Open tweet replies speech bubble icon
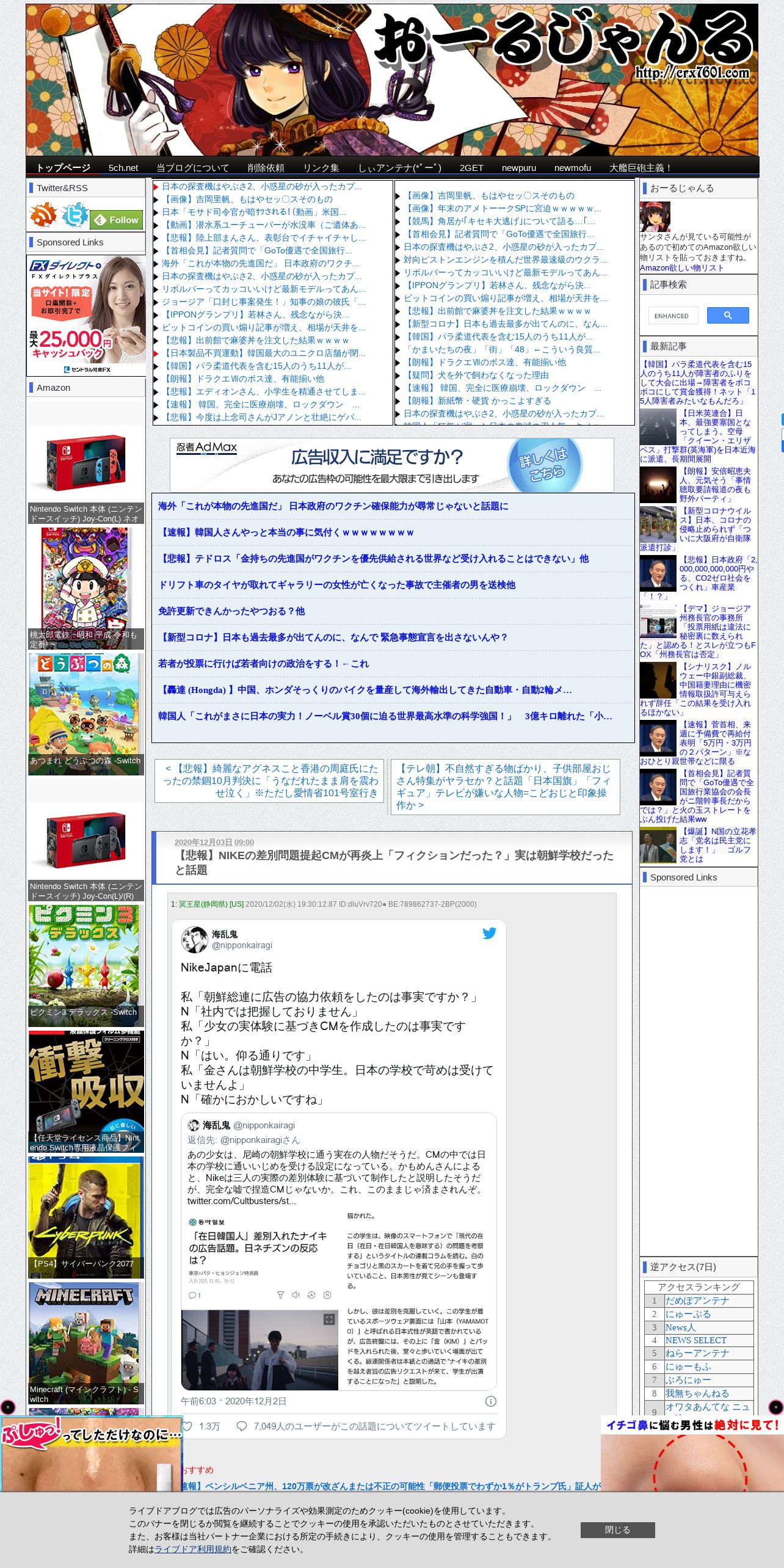Screen dimensions: 784x1568 [x=242, y=1426]
